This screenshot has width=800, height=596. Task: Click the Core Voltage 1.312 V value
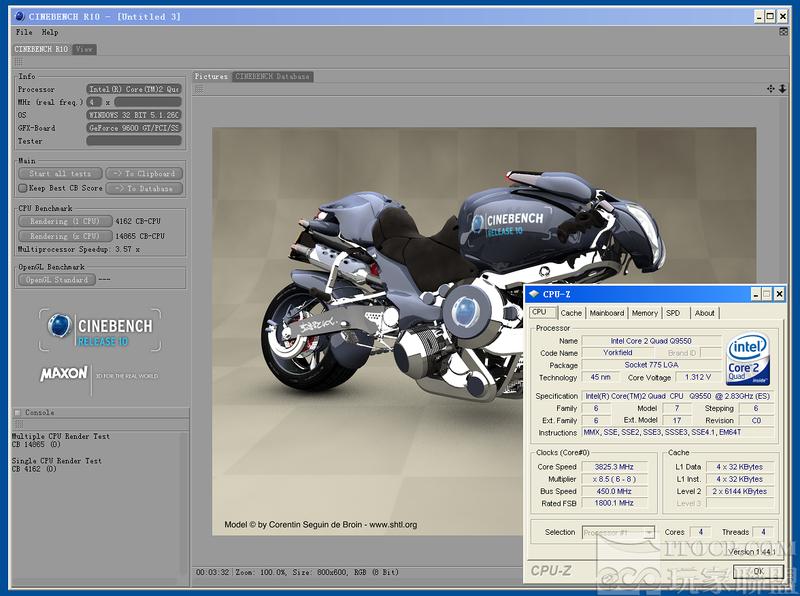tap(697, 377)
